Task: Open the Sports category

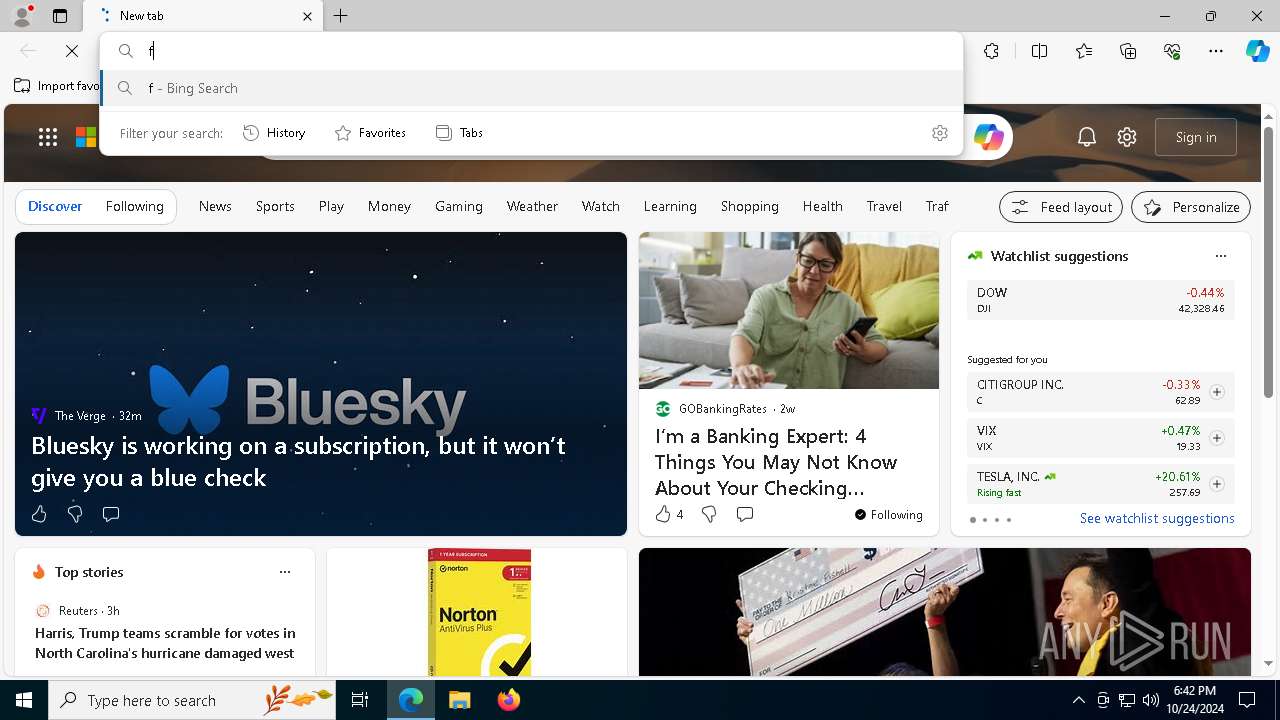Action: click(x=275, y=206)
